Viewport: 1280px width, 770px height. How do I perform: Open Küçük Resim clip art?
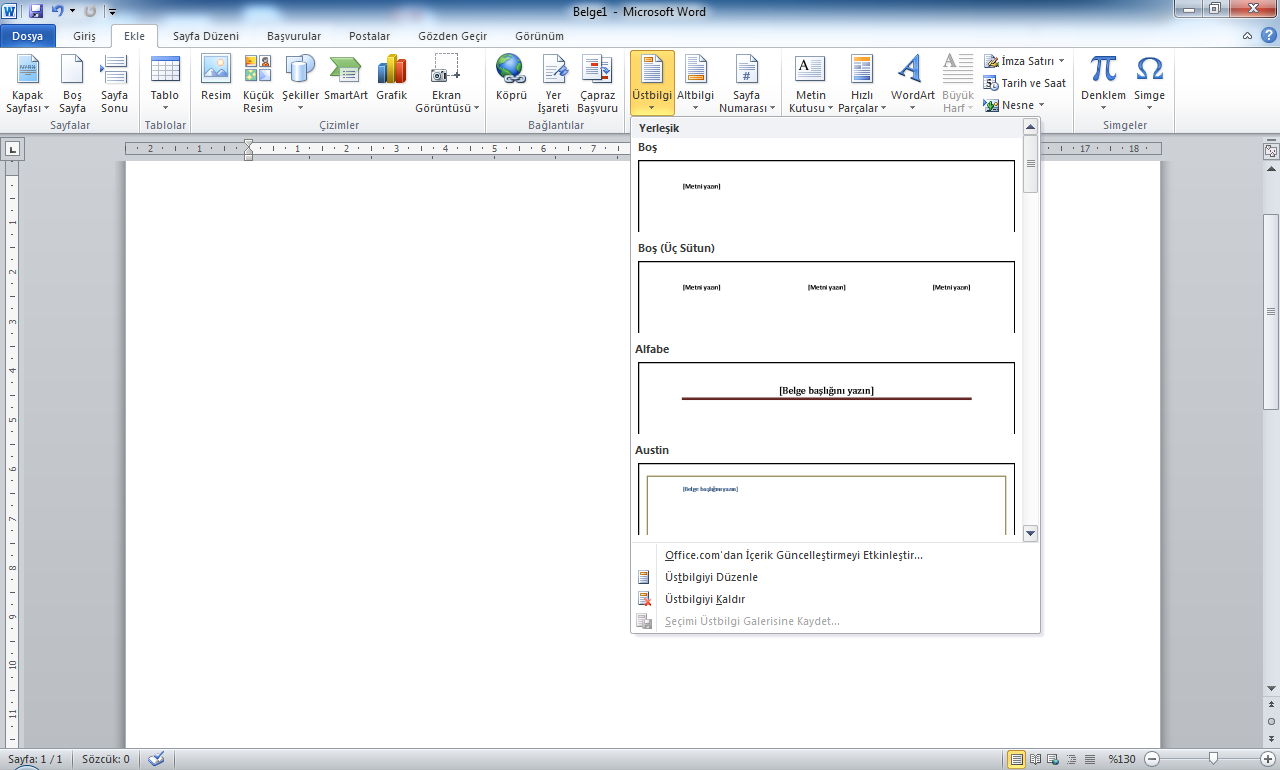[x=258, y=84]
